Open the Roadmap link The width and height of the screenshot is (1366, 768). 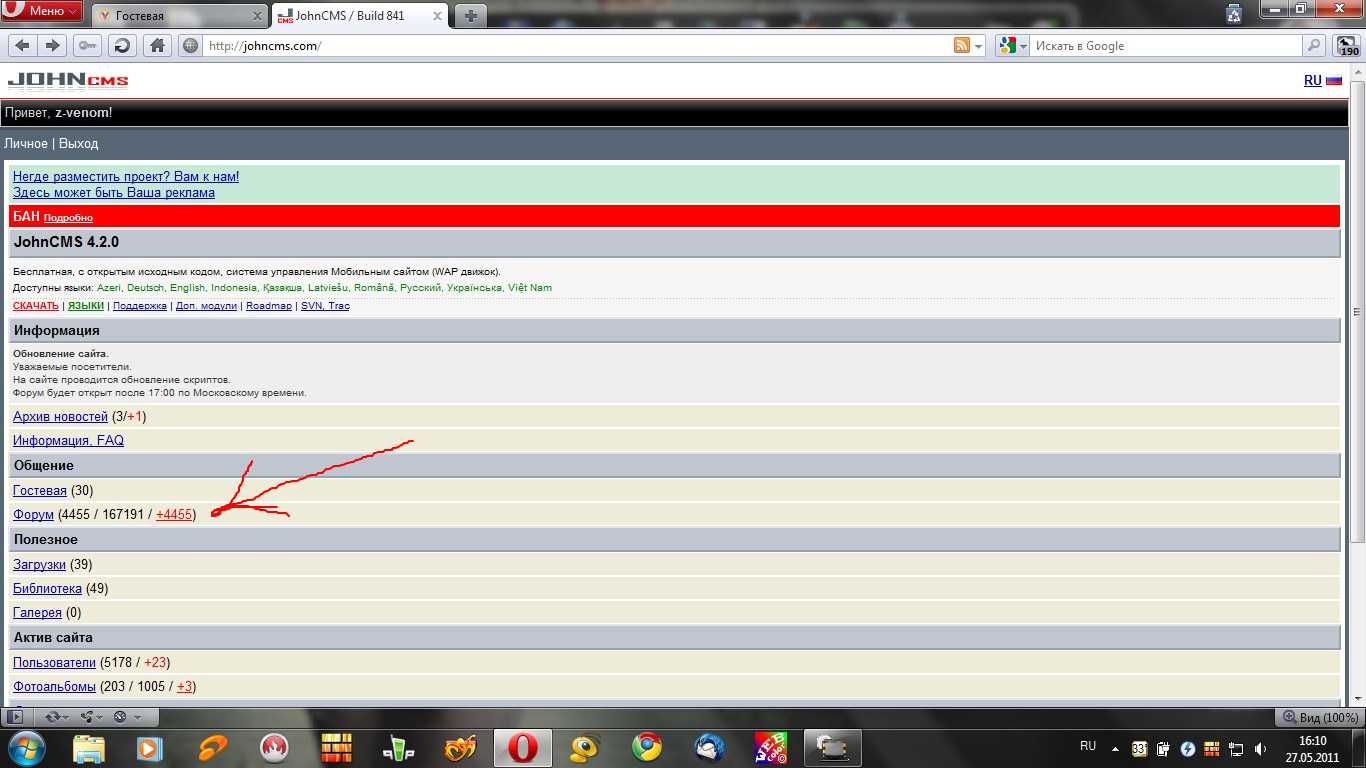click(x=269, y=306)
